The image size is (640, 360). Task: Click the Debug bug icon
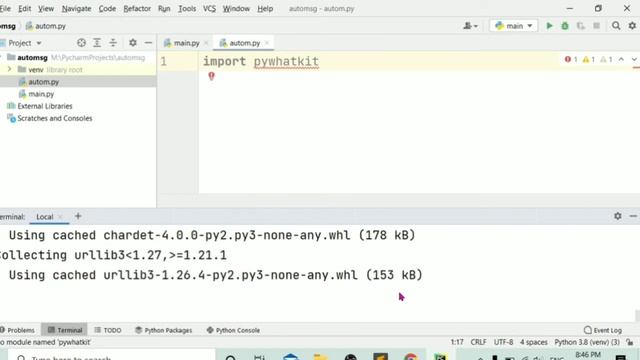pos(565,26)
